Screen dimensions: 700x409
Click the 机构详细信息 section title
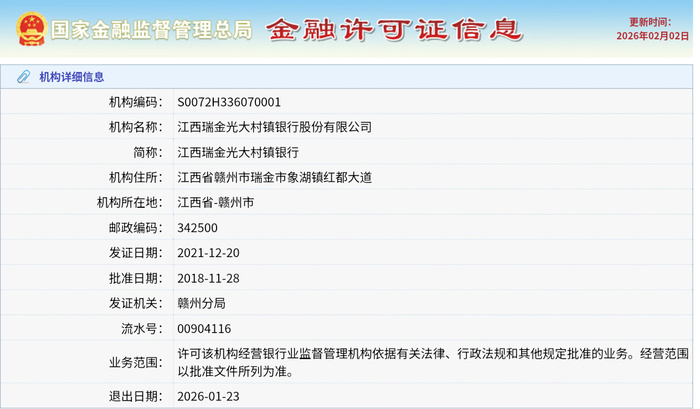coord(71,77)
